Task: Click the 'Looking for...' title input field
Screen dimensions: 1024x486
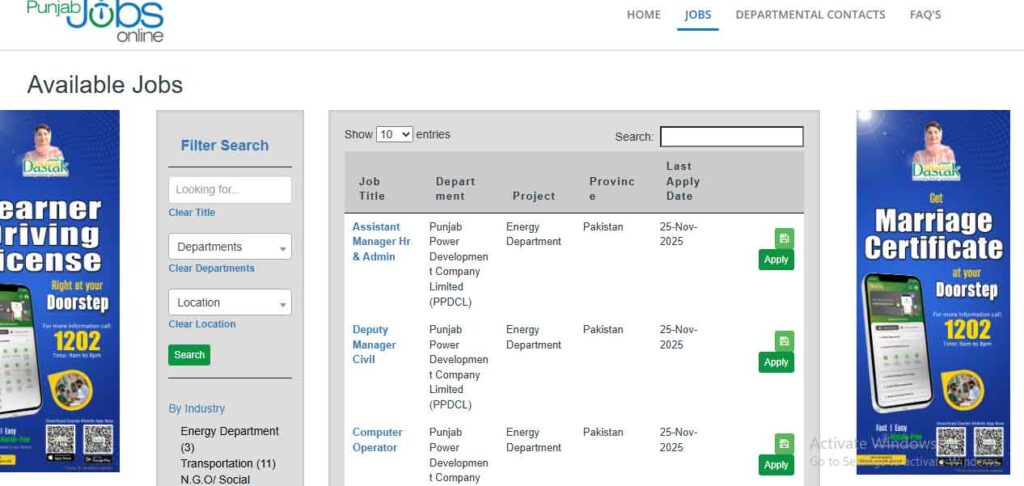Action: (x=230, y=190)
